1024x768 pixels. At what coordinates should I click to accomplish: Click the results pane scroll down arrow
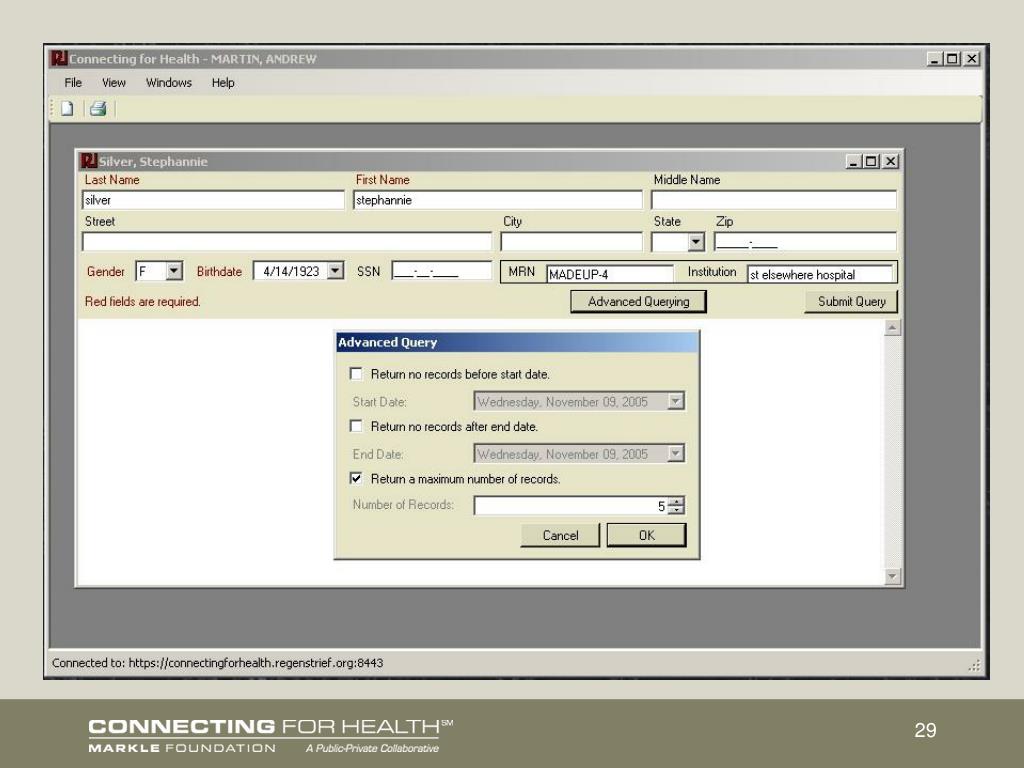click(x=893, y=576)
